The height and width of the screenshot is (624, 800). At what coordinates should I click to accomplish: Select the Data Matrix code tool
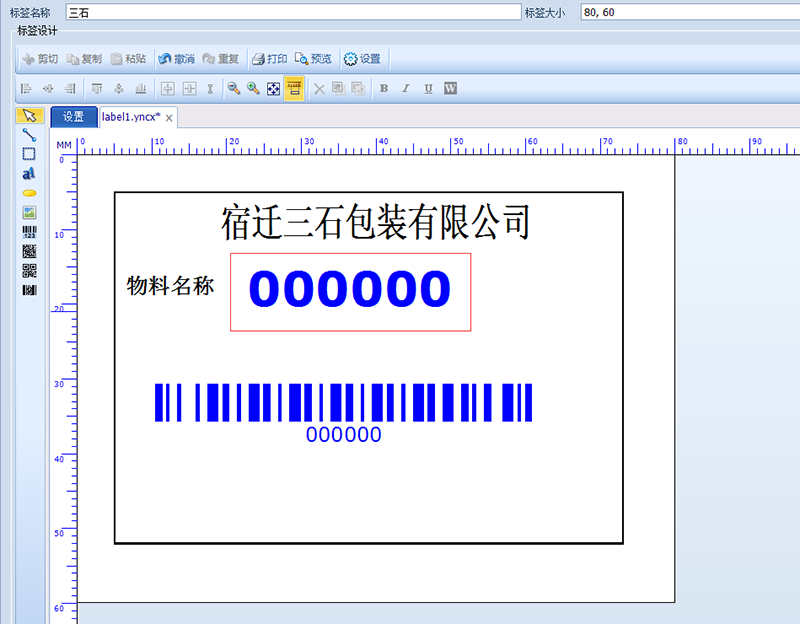(30, 252)
